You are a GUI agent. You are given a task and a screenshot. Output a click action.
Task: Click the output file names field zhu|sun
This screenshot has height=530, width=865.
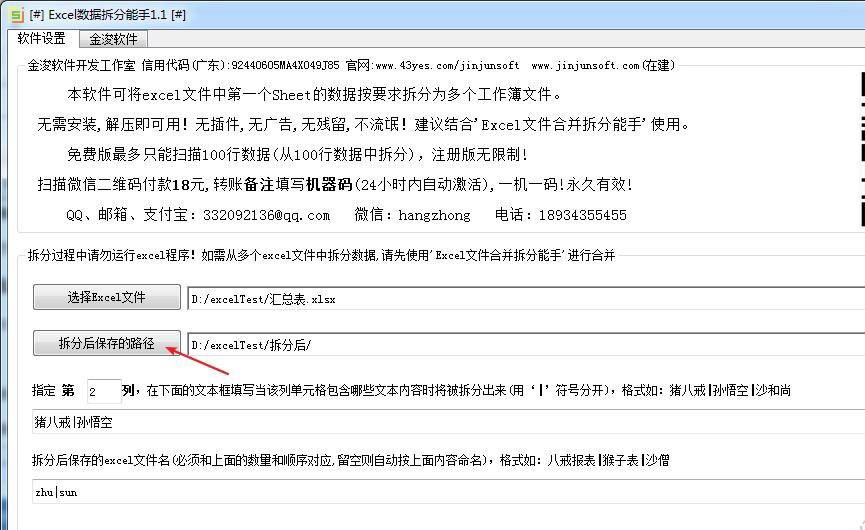448,491
